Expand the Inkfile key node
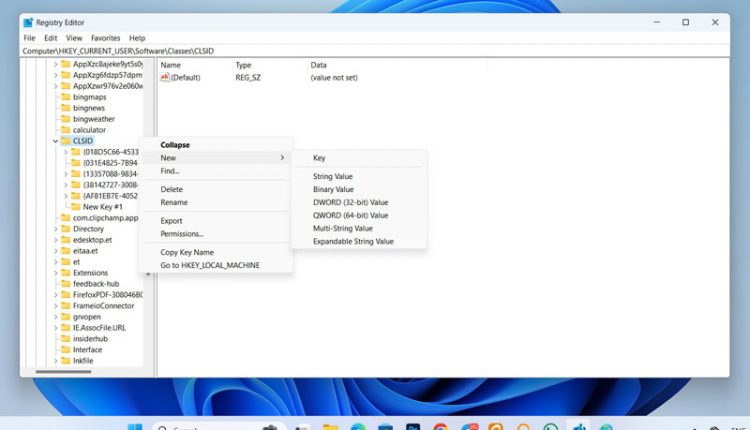This screenshot has height=430, width=750. pyautogui.click(x=55, y=361)
